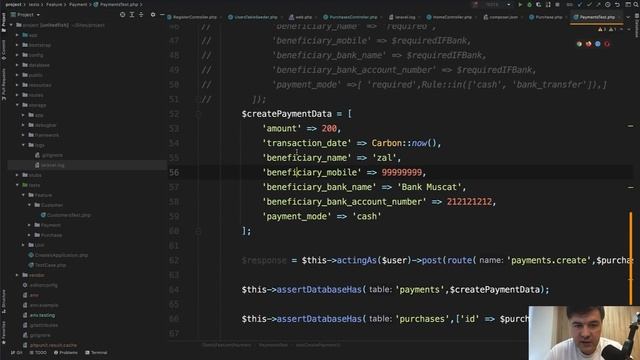Open the TODO tool window button
The image size is (640, 360).
pos(38,353)
